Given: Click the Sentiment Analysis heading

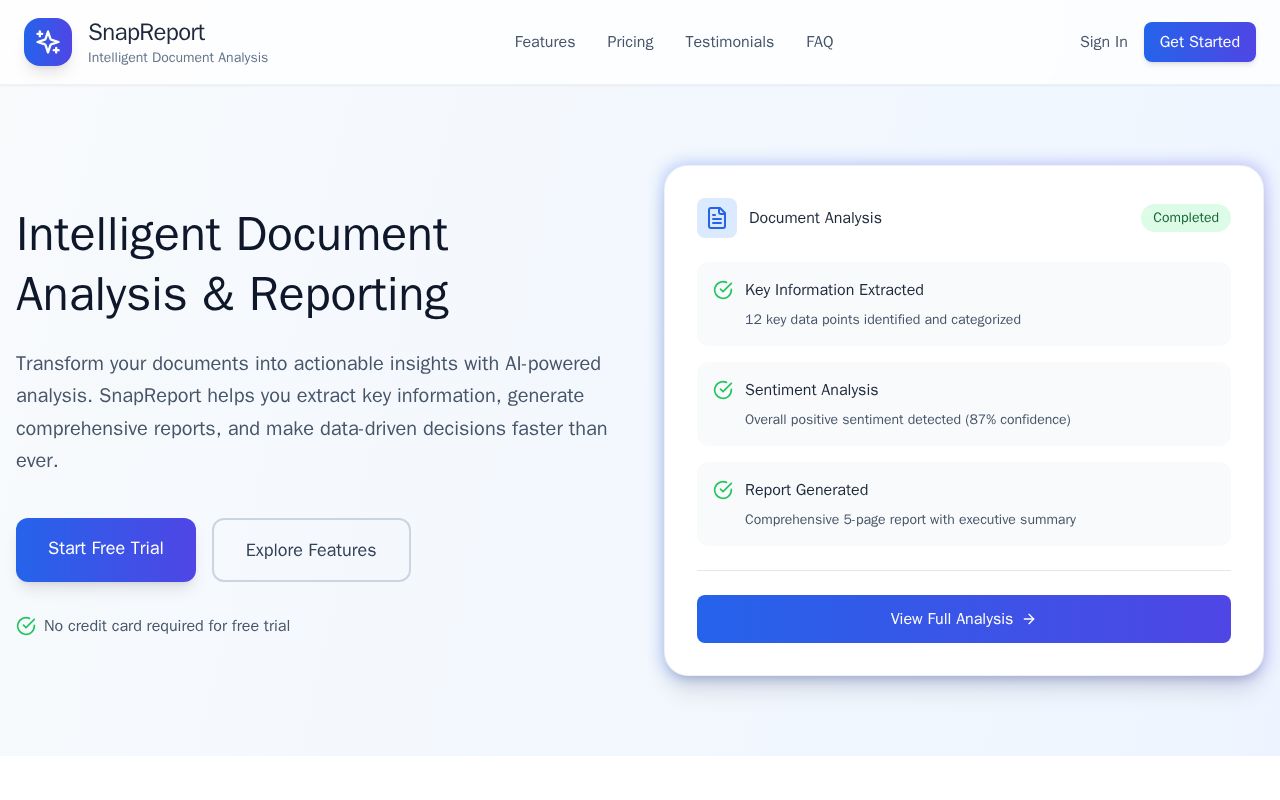Looking at the screenshot, I should click(812, 390).
